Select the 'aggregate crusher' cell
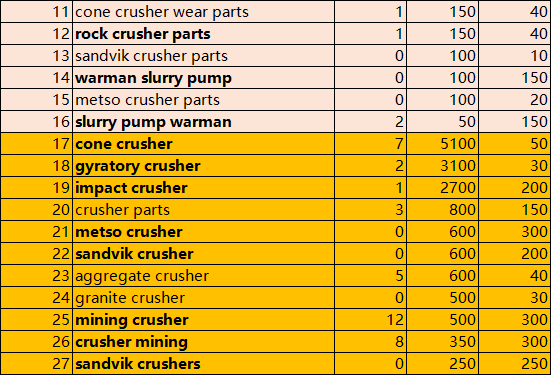 (x=203, y=276)
